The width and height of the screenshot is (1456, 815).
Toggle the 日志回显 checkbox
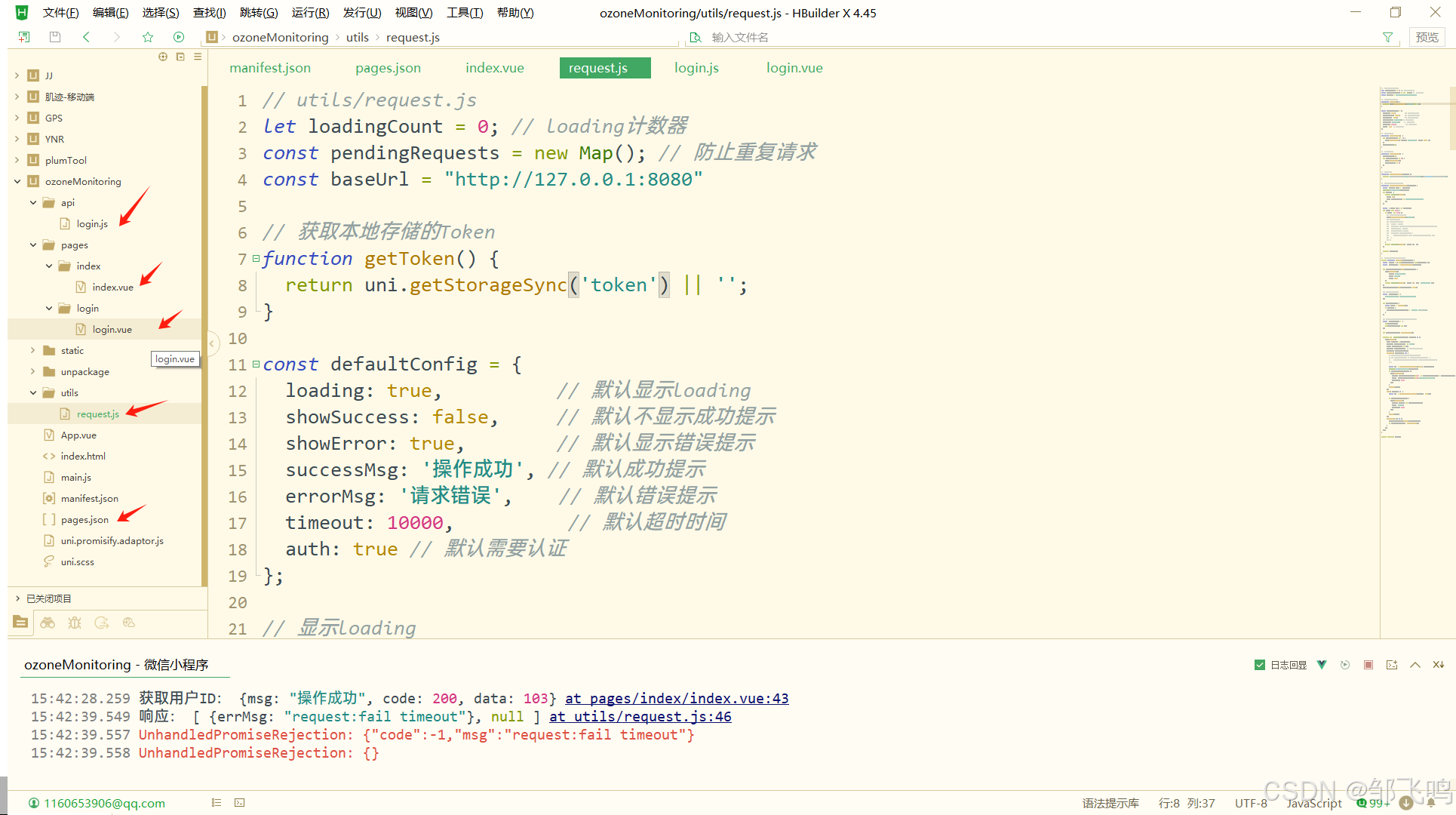pos(1260,665)
